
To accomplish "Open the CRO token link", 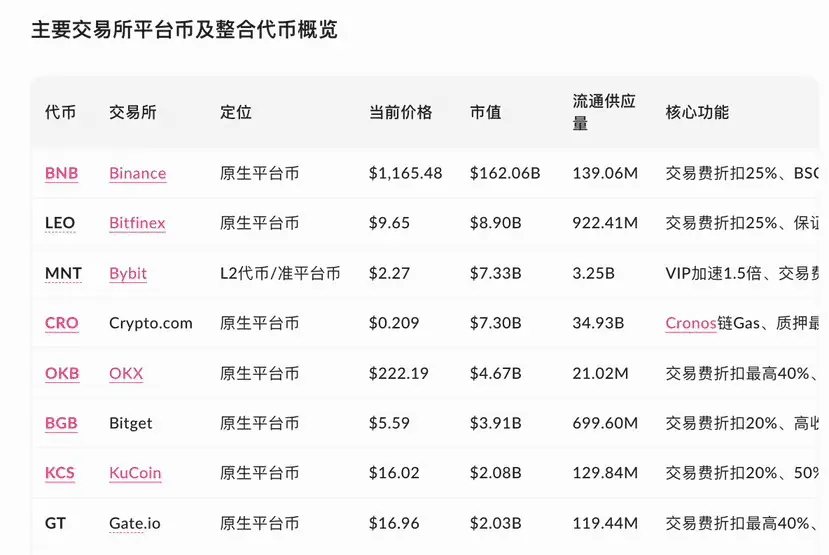I will [x=61, y=322].
